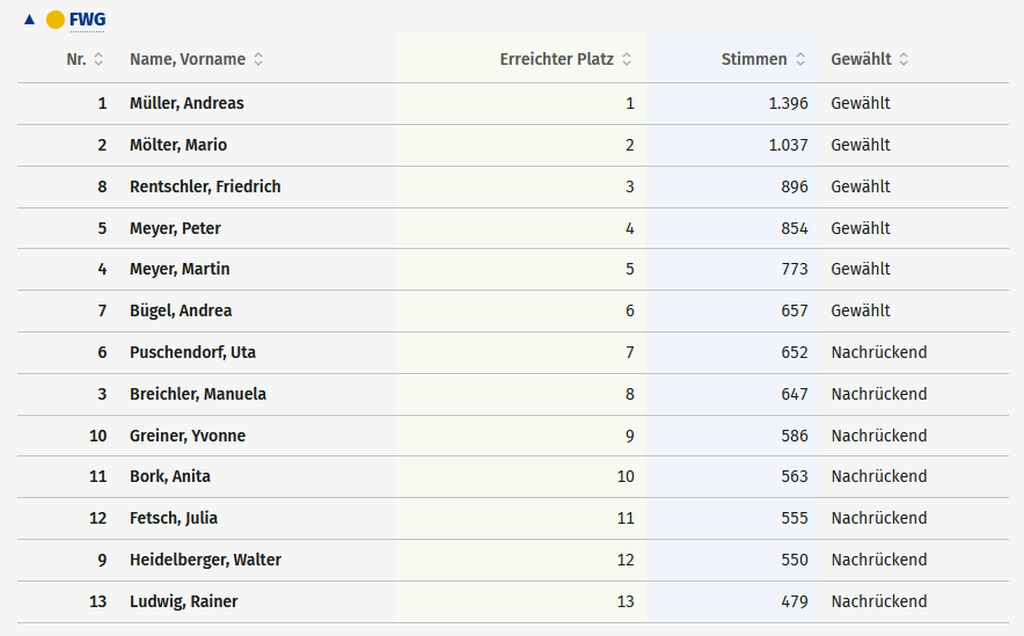The height and width of the screenshot is (636, 1024).
Task: Click the 1.037 votes cell for Mölter
Action: tap(788, 145)
